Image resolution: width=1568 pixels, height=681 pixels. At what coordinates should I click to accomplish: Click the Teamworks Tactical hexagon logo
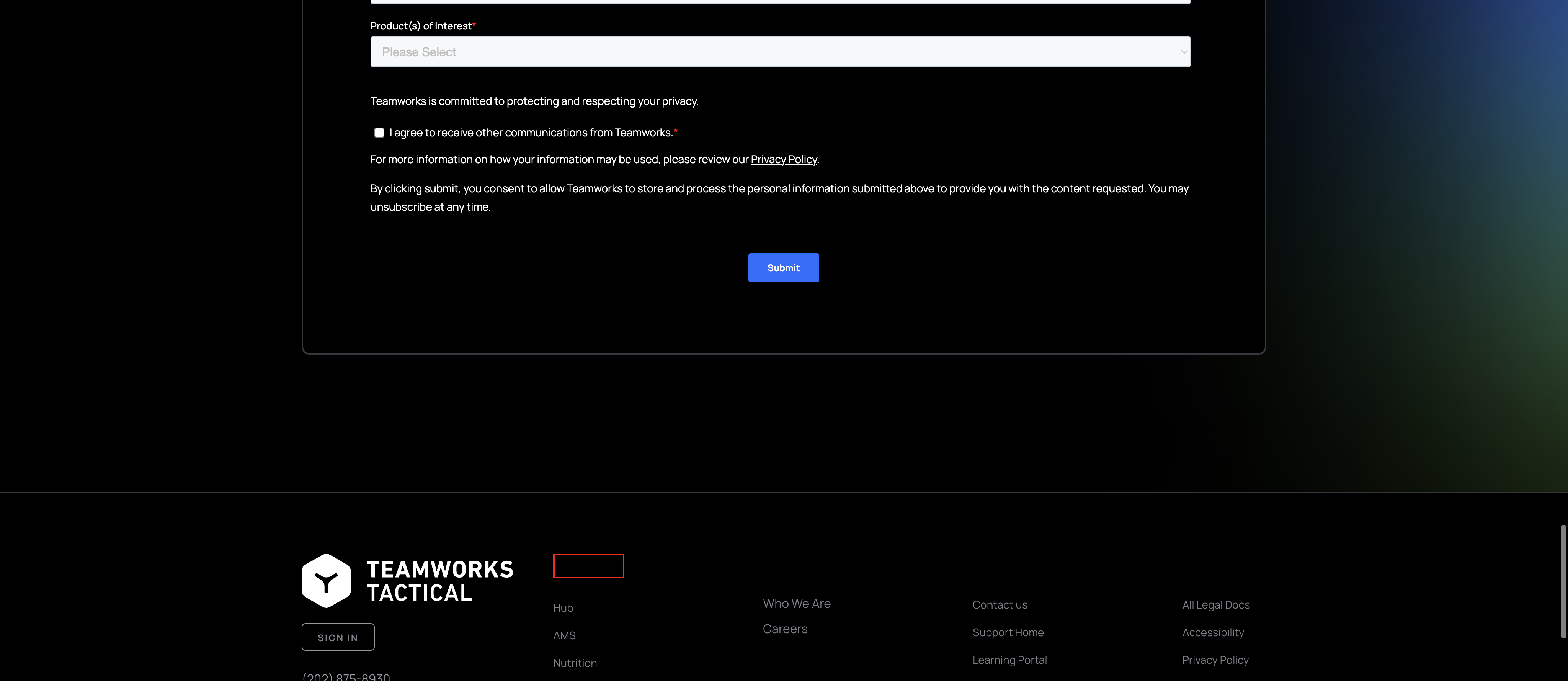tap(326, 581)
